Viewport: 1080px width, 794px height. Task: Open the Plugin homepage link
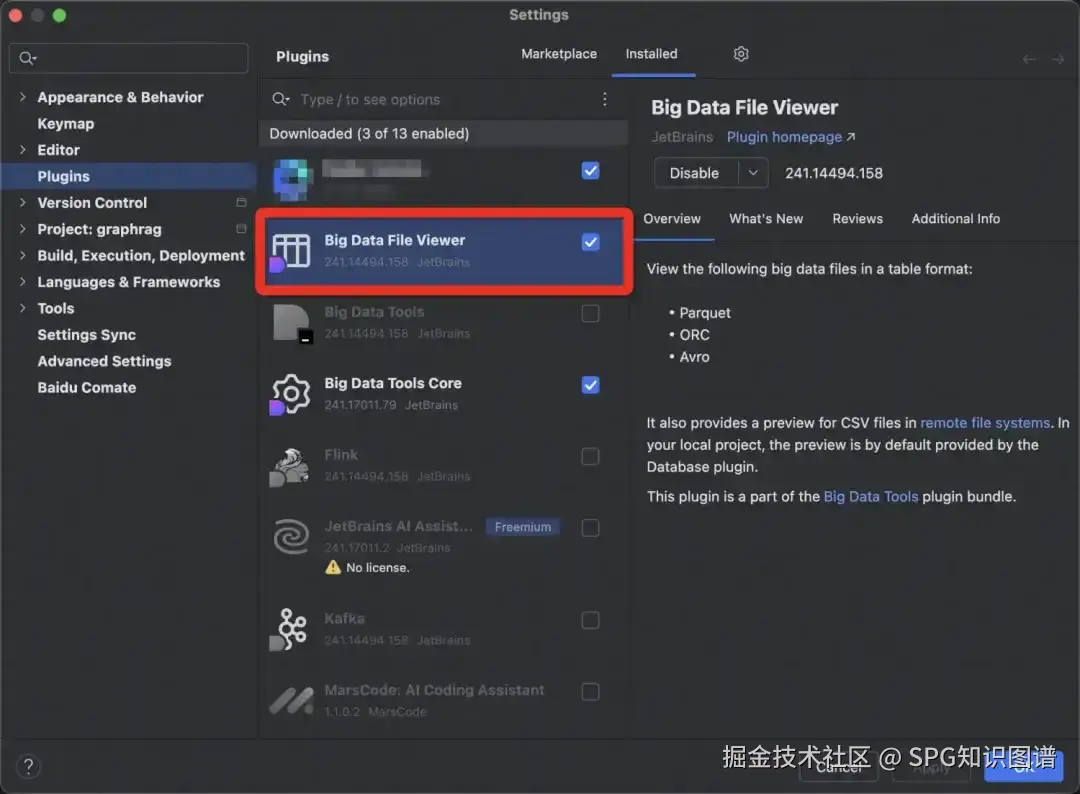pyautogui.click(x=791, y=137)
